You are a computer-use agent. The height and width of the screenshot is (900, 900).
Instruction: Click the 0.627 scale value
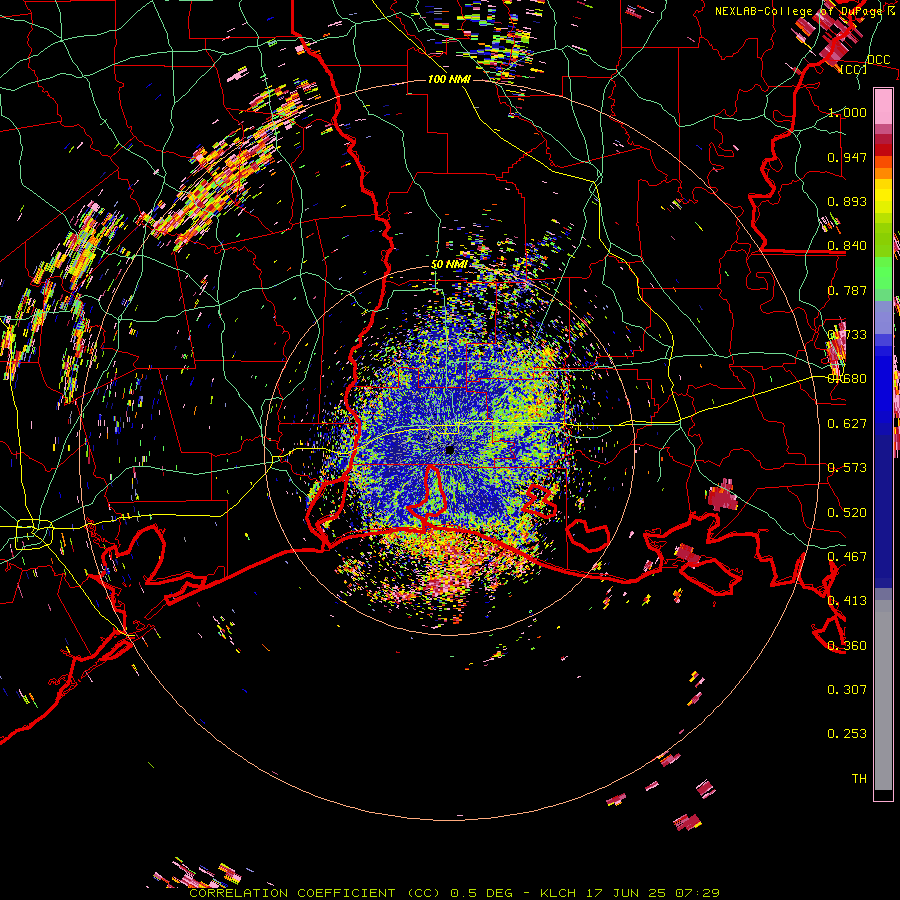(x=847, y=424)
